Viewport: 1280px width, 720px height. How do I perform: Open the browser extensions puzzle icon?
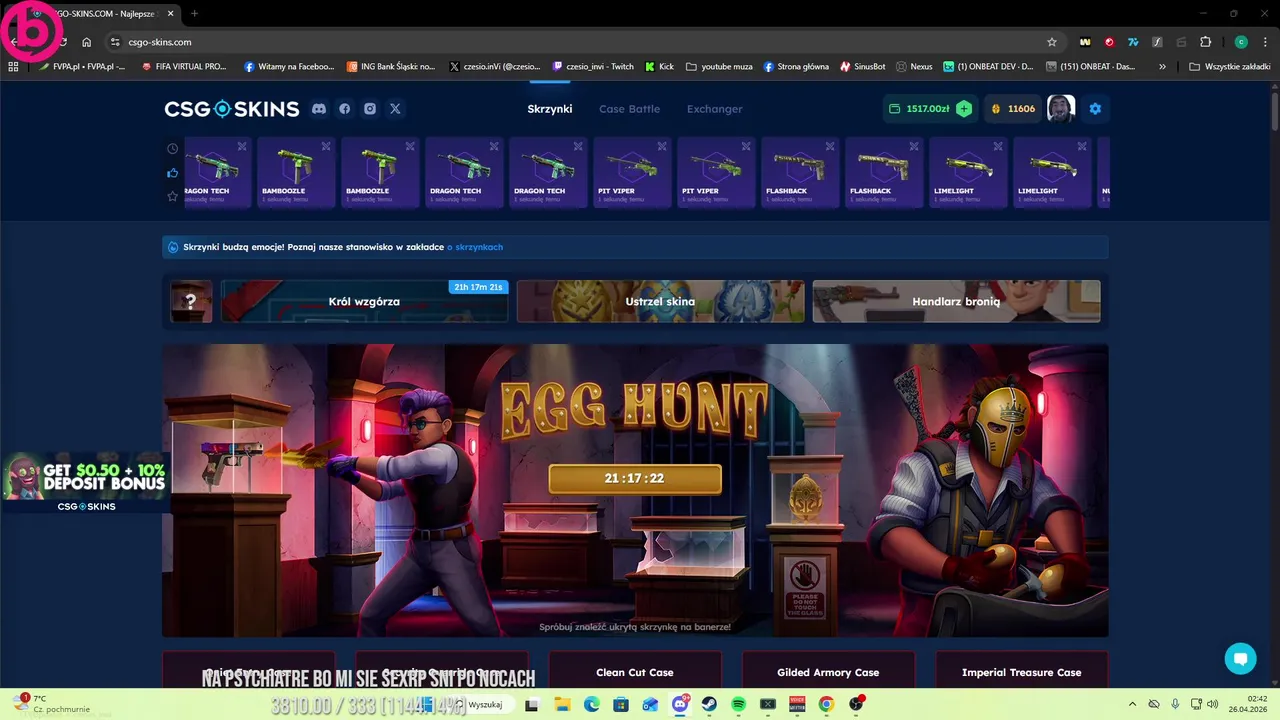[x=1205, y=42]
